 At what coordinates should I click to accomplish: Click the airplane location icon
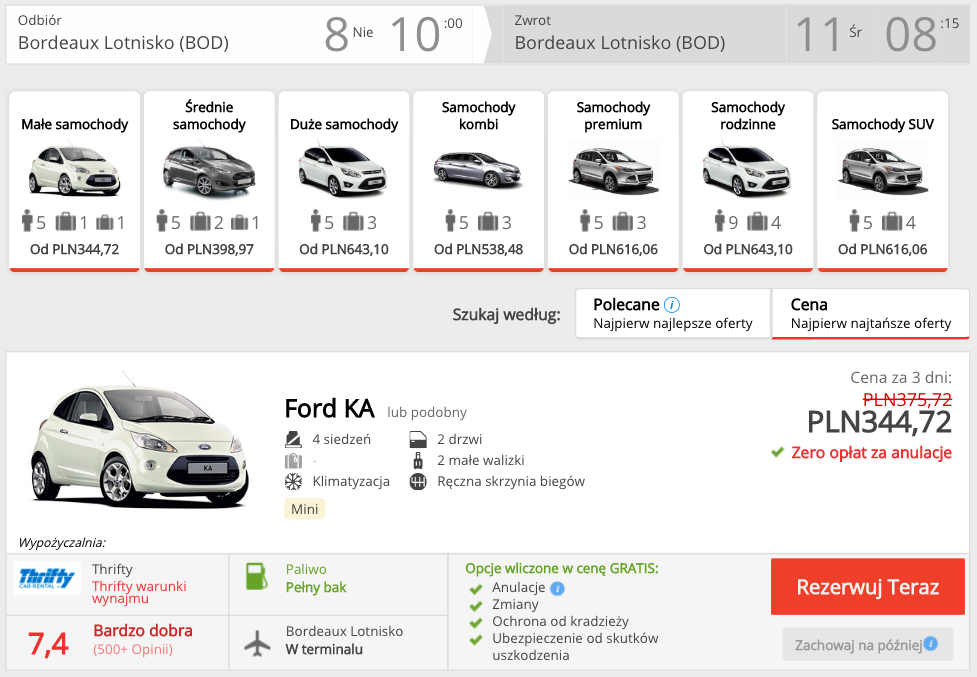[257, 642]
